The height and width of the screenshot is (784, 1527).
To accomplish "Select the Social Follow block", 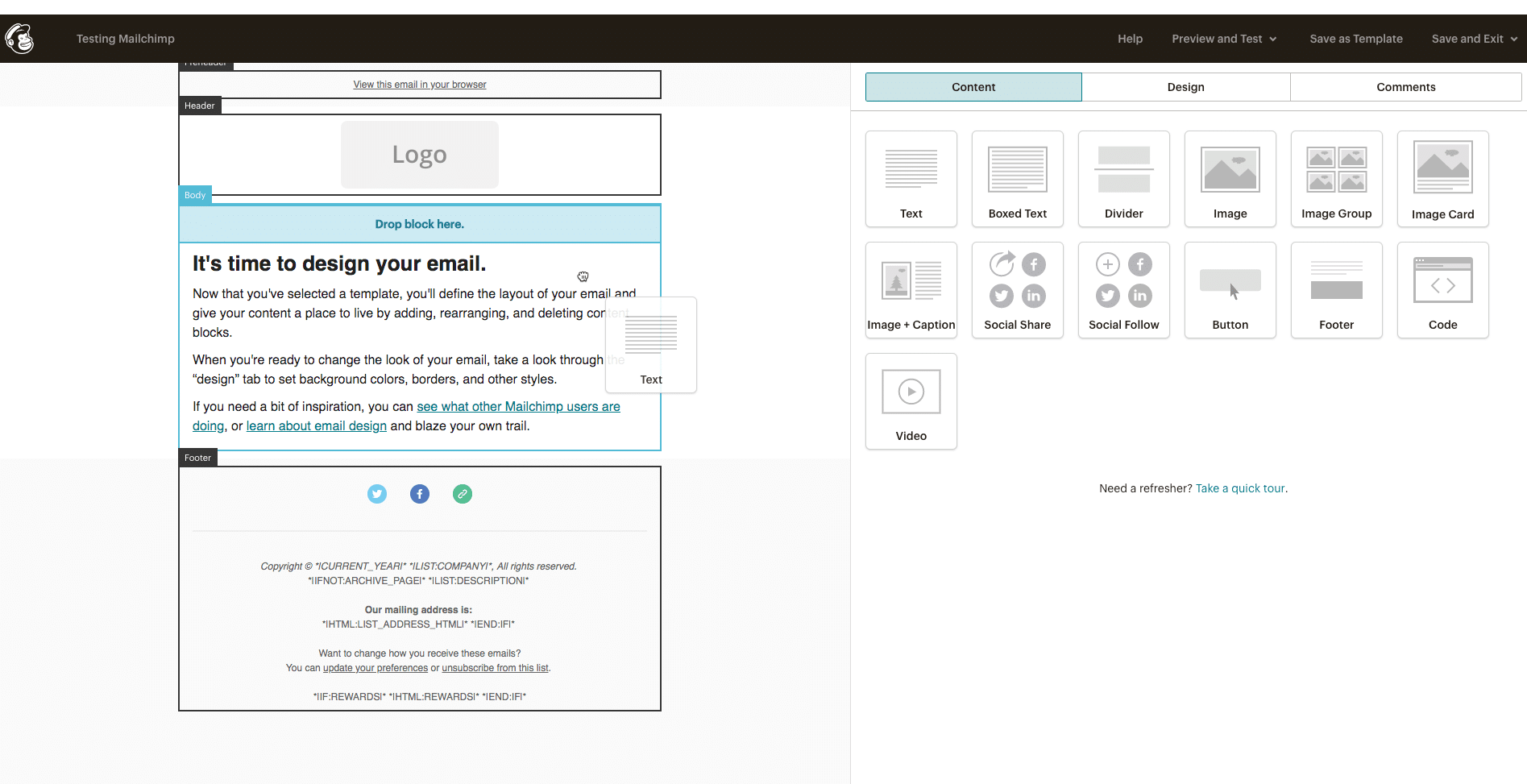I will pos(1123,288).
